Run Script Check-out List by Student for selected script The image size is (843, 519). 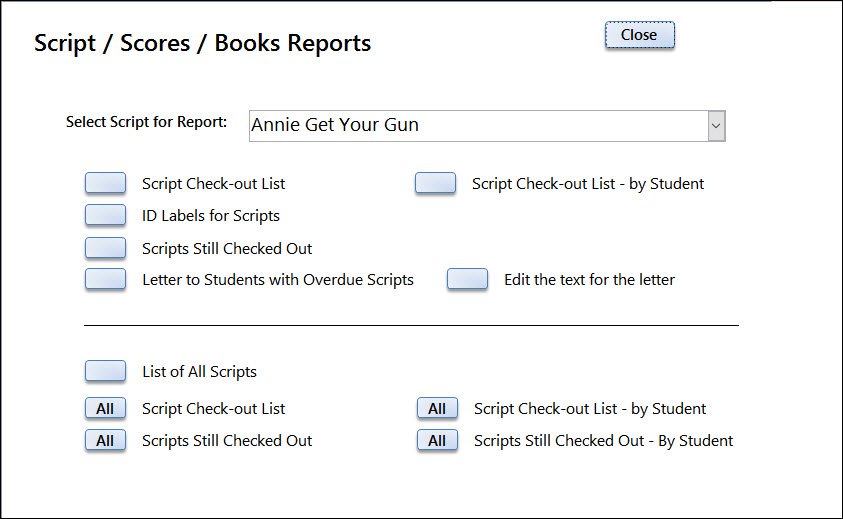pyautogui.click(x=435, y=183)
